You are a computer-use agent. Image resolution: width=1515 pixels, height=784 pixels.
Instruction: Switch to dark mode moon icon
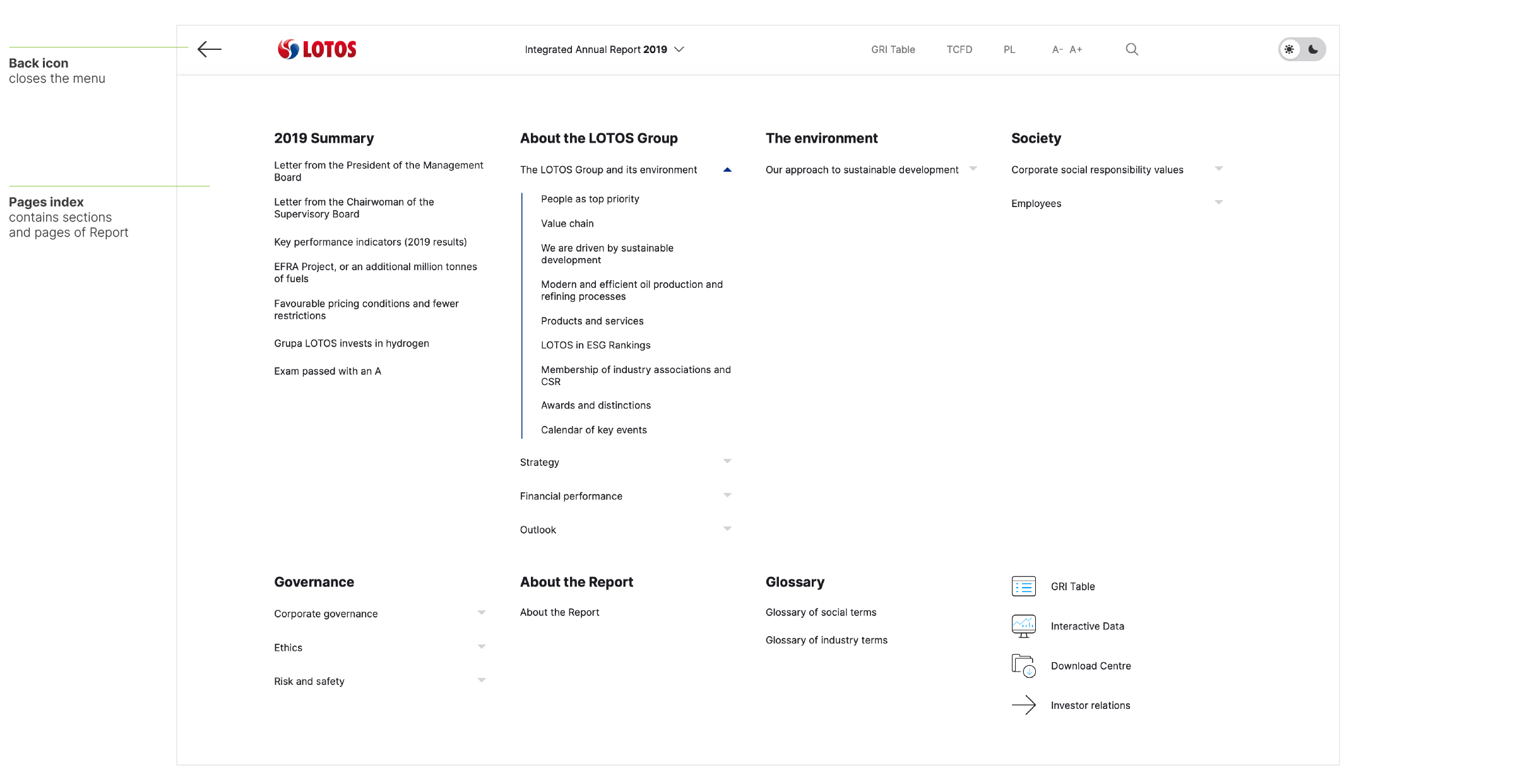[x=1314, y=49]
